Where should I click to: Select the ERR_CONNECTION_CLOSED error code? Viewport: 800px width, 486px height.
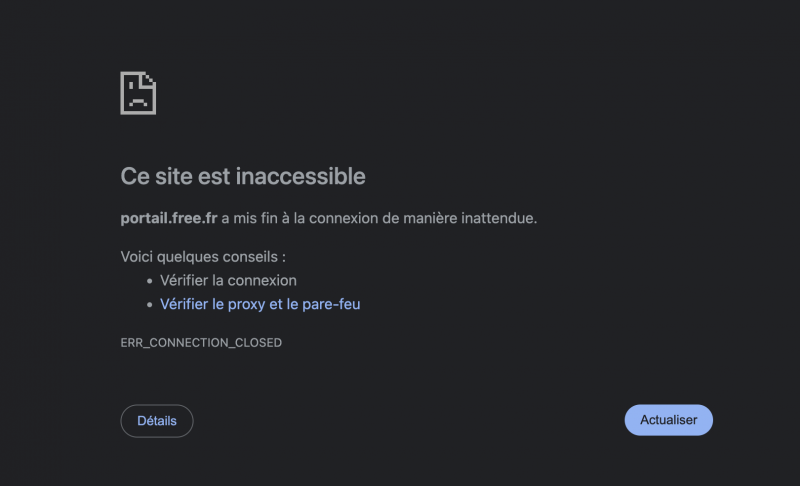point(201,343)
